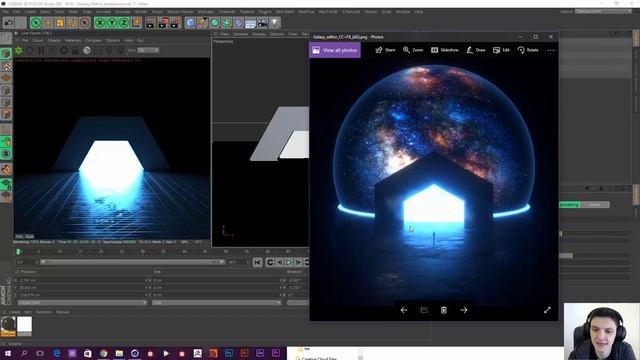Open viewport Cameras menu
The image size is (640, 360).
click(240, 34)
